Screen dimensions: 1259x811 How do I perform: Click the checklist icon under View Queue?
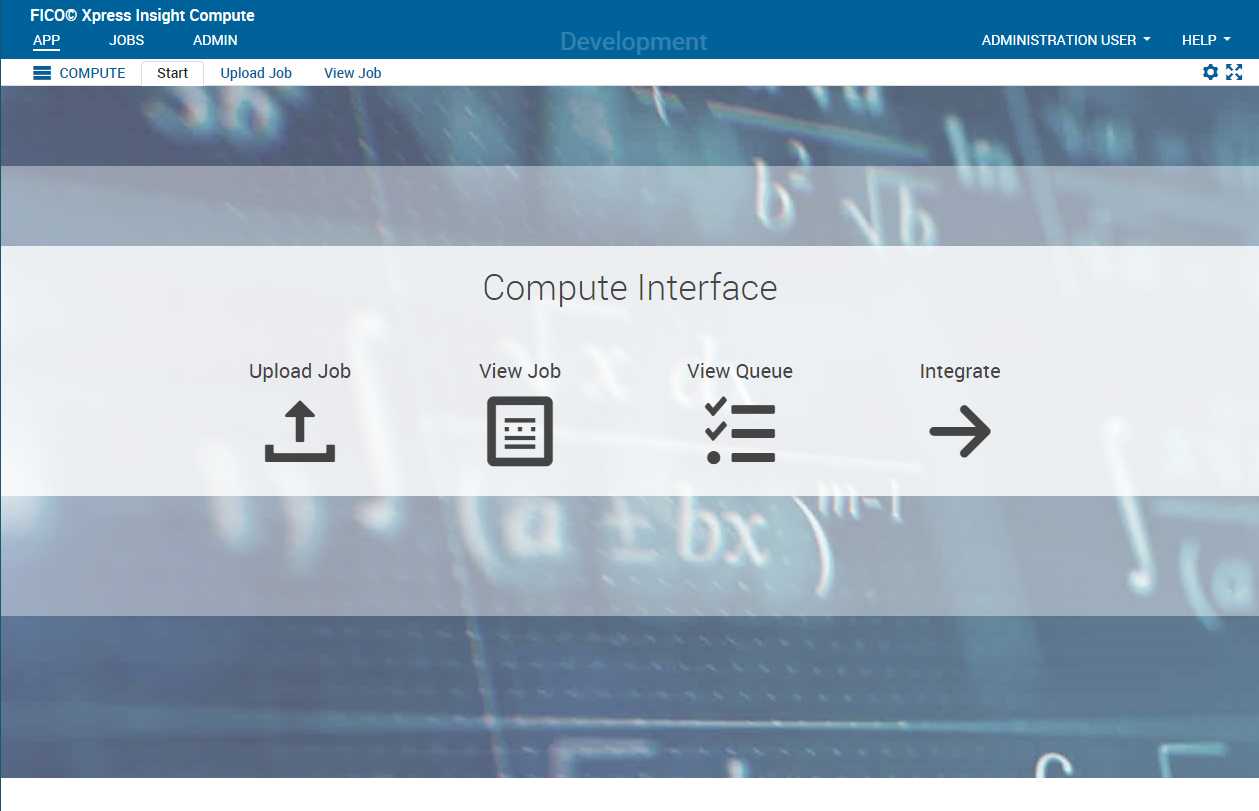click(740, 432)
